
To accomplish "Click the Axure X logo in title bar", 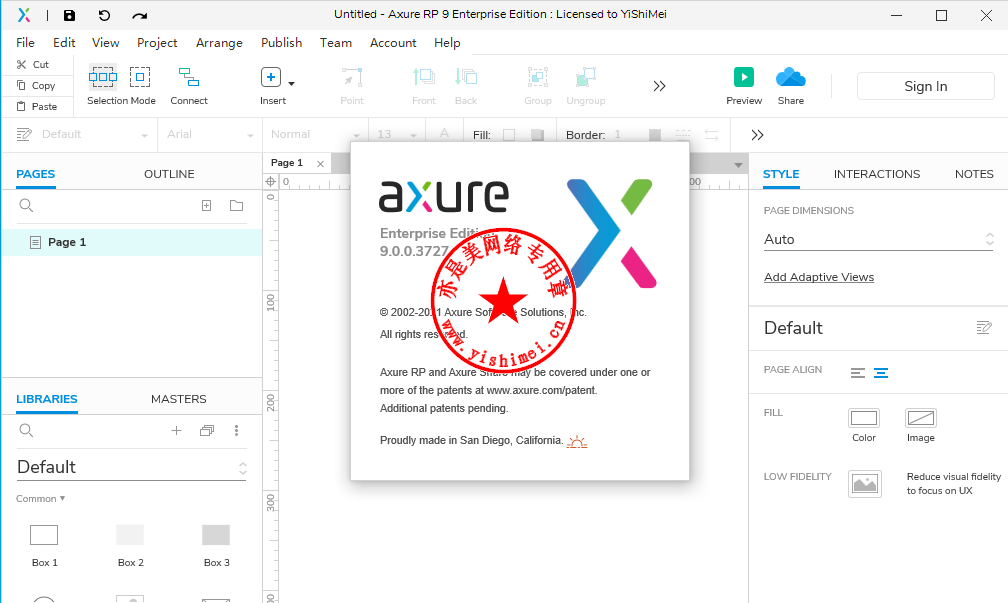I will (24, 15).
